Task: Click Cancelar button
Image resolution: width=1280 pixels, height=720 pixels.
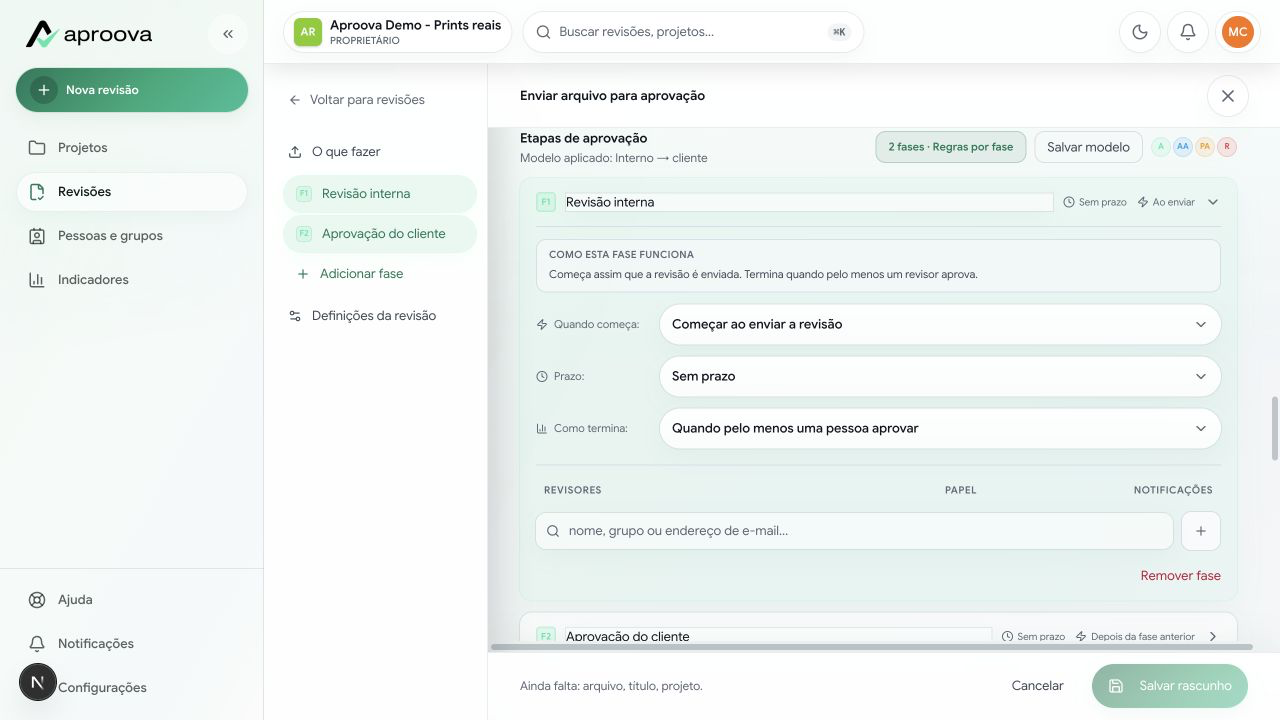Action: tap(1037, 686)
